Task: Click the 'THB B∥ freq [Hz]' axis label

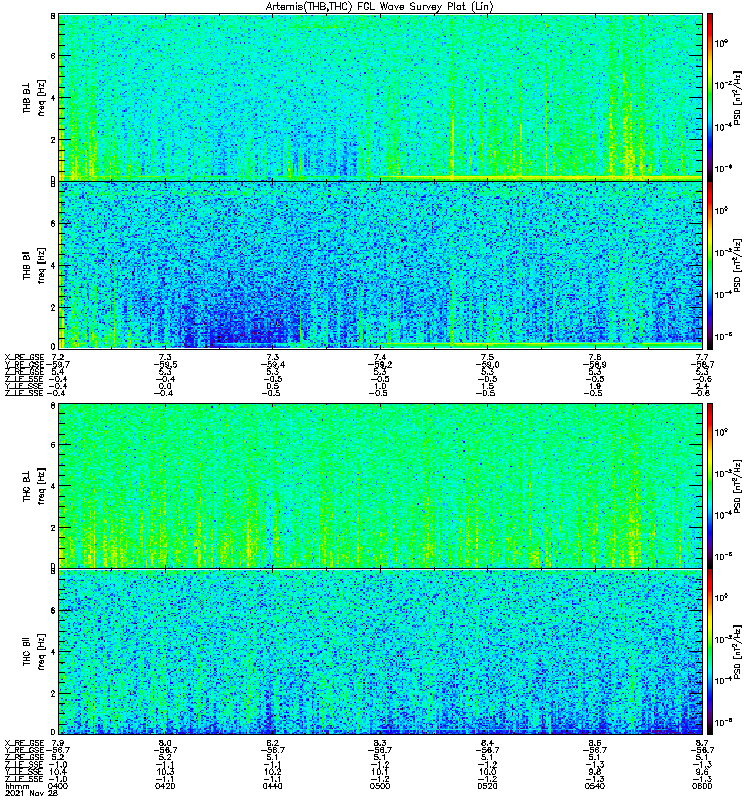Action: (34, 265)
